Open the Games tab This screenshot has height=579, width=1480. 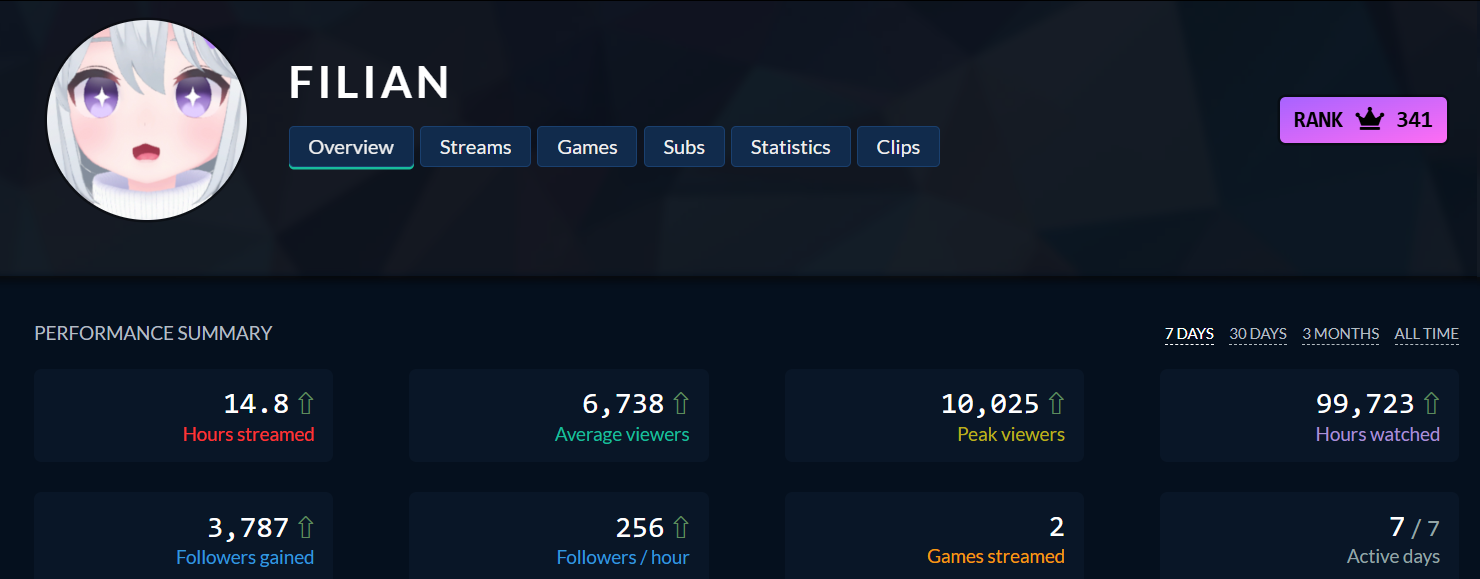(x=587, y=147)
